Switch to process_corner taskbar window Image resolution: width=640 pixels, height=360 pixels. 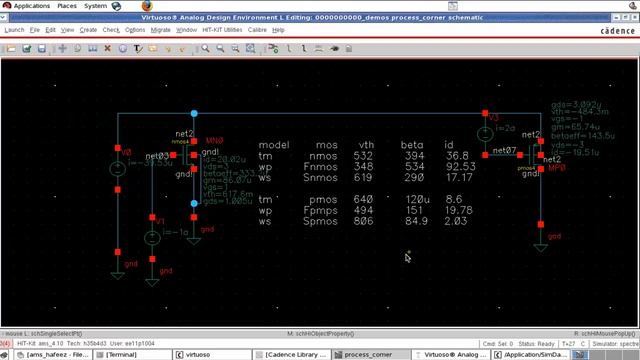pos(371,354)
